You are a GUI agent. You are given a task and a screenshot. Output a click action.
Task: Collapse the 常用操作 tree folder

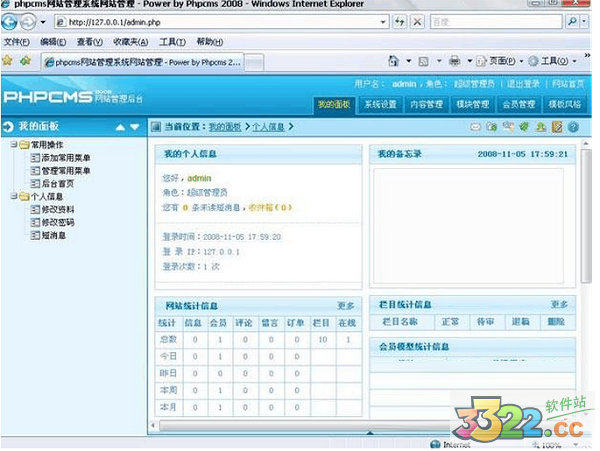pos(14,145)
